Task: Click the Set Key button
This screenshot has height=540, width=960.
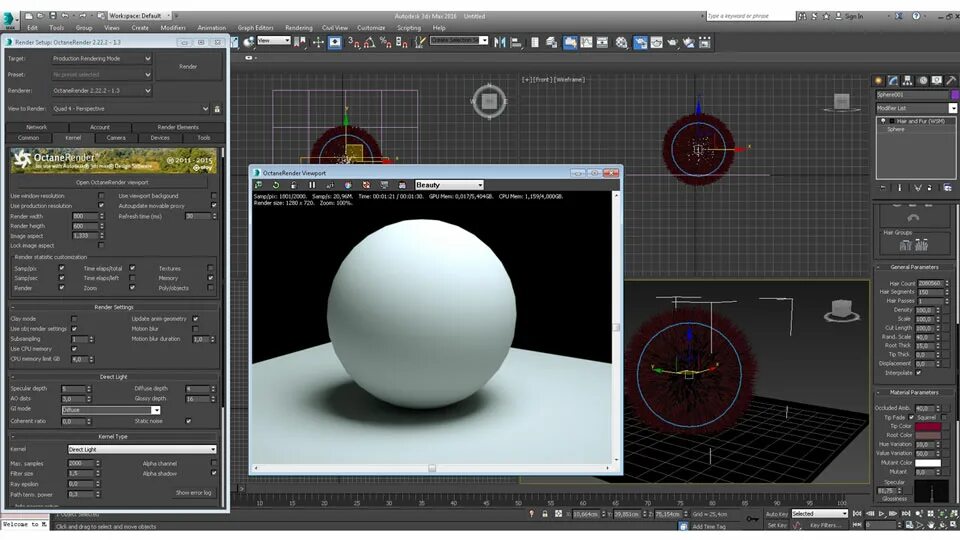Action: (x=776, y=525)
